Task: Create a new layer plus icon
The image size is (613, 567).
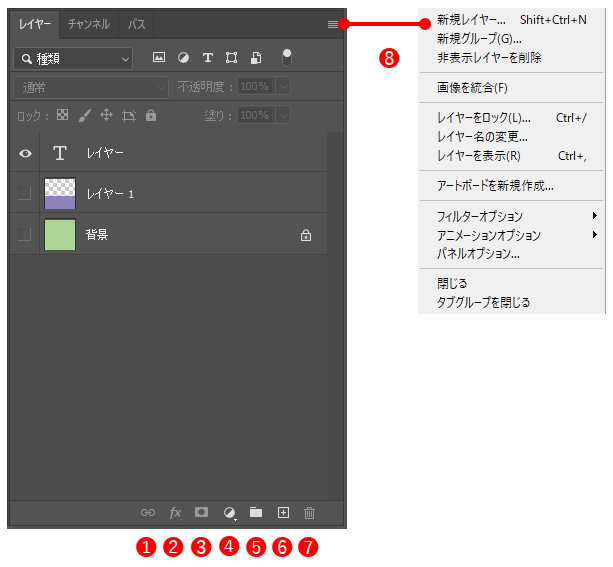Action: (283, 512)
